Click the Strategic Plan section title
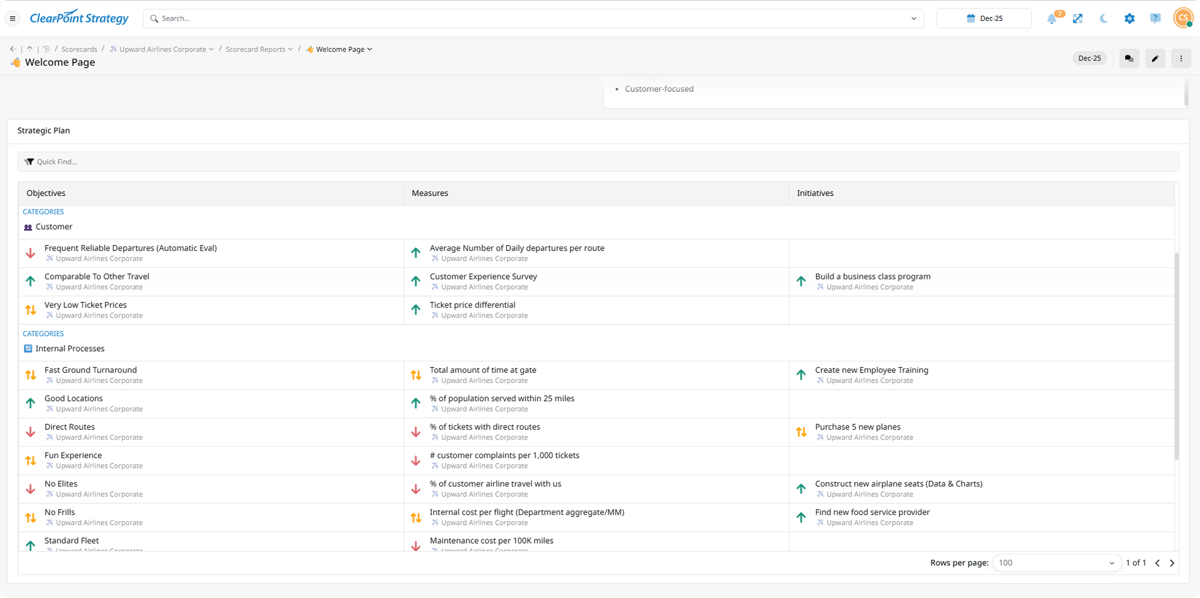The width and height of the screenshot is (1200, 598). [x=44, y=131]
